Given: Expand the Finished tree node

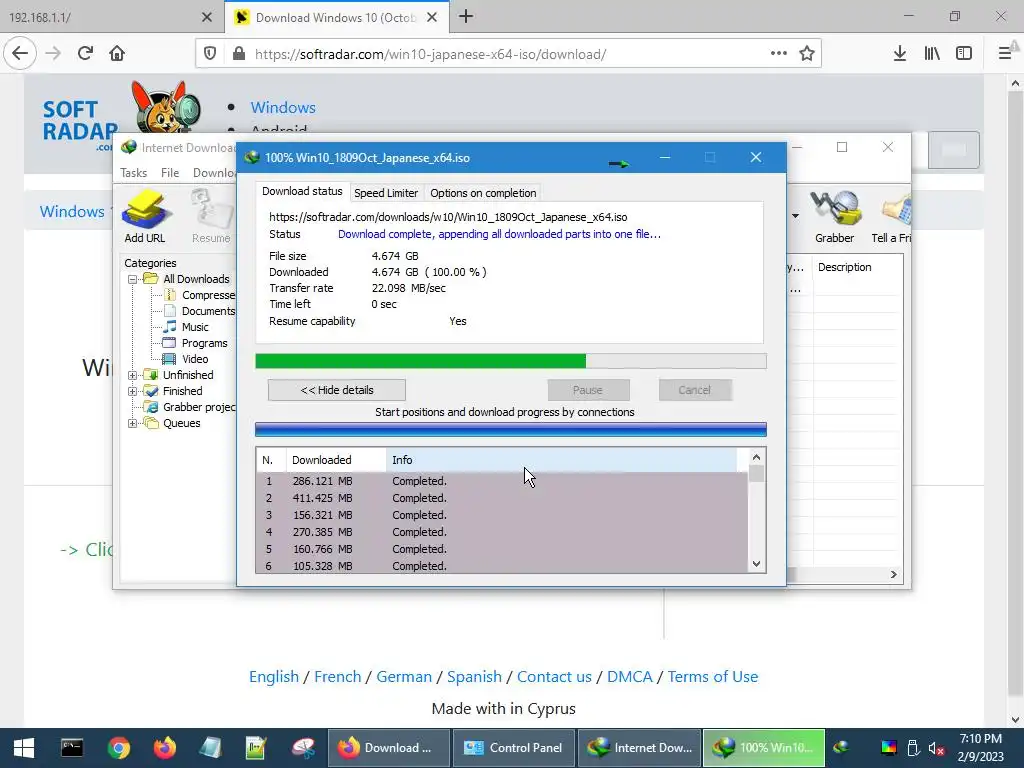Looking at the screenshot, I should point(133,391).
